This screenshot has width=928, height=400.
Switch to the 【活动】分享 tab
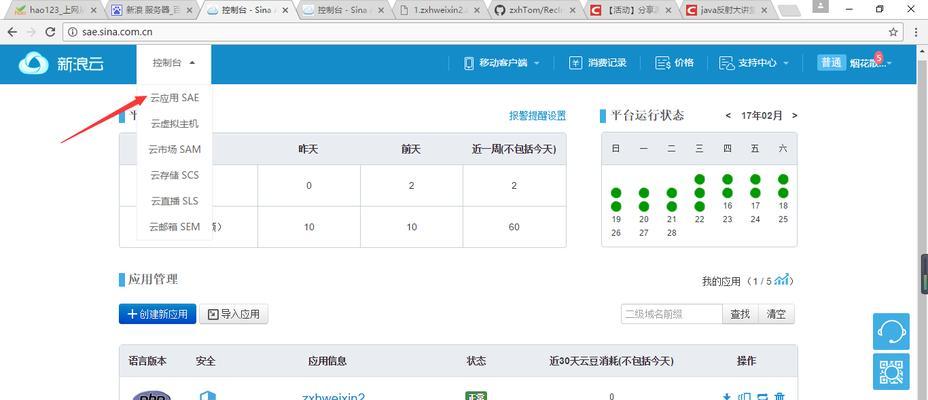[x=630, y=10]
